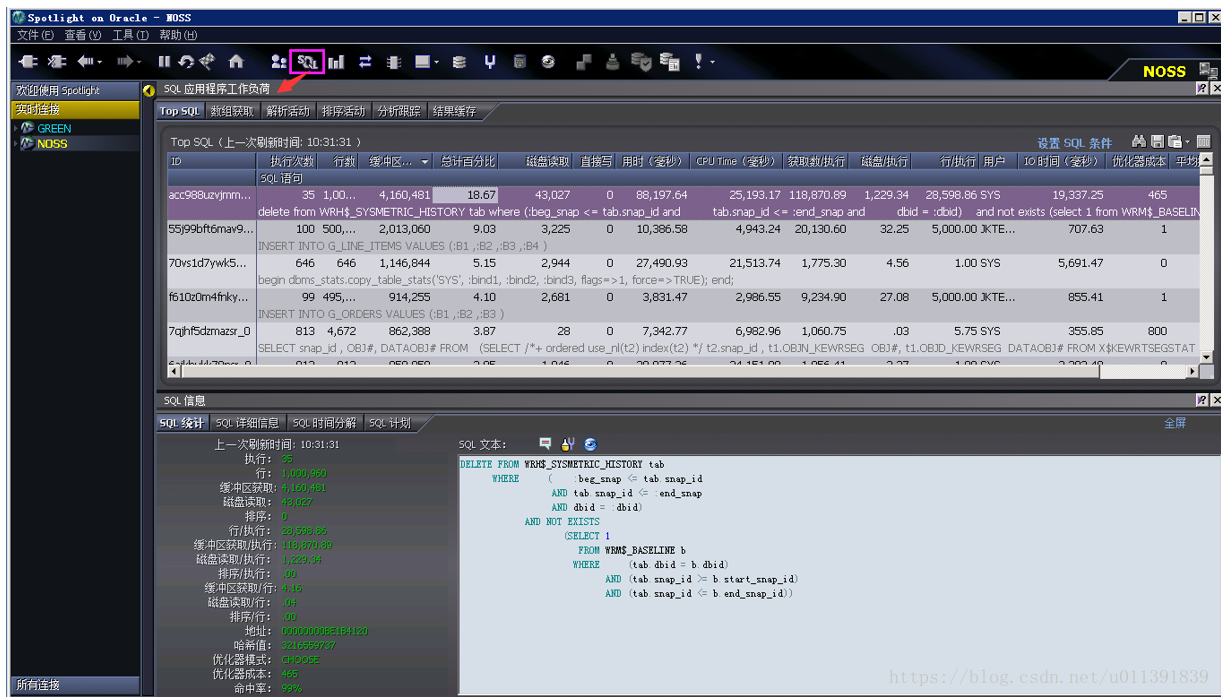Open the 欢迎使用 Spotlight sidebar section
Viewport: 1221px width, 697px height.
click(x=75, y=90)
